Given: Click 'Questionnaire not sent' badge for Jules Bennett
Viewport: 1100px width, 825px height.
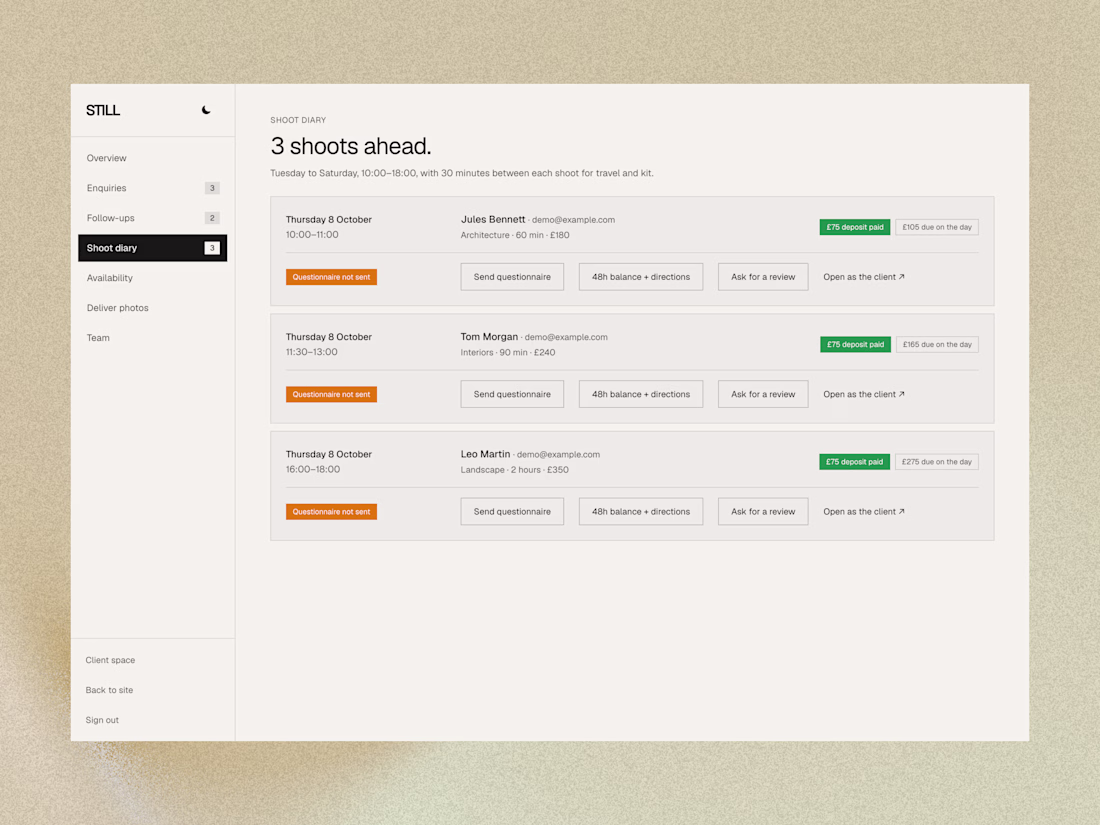Looking at the screenshot, I should point(331,277).
